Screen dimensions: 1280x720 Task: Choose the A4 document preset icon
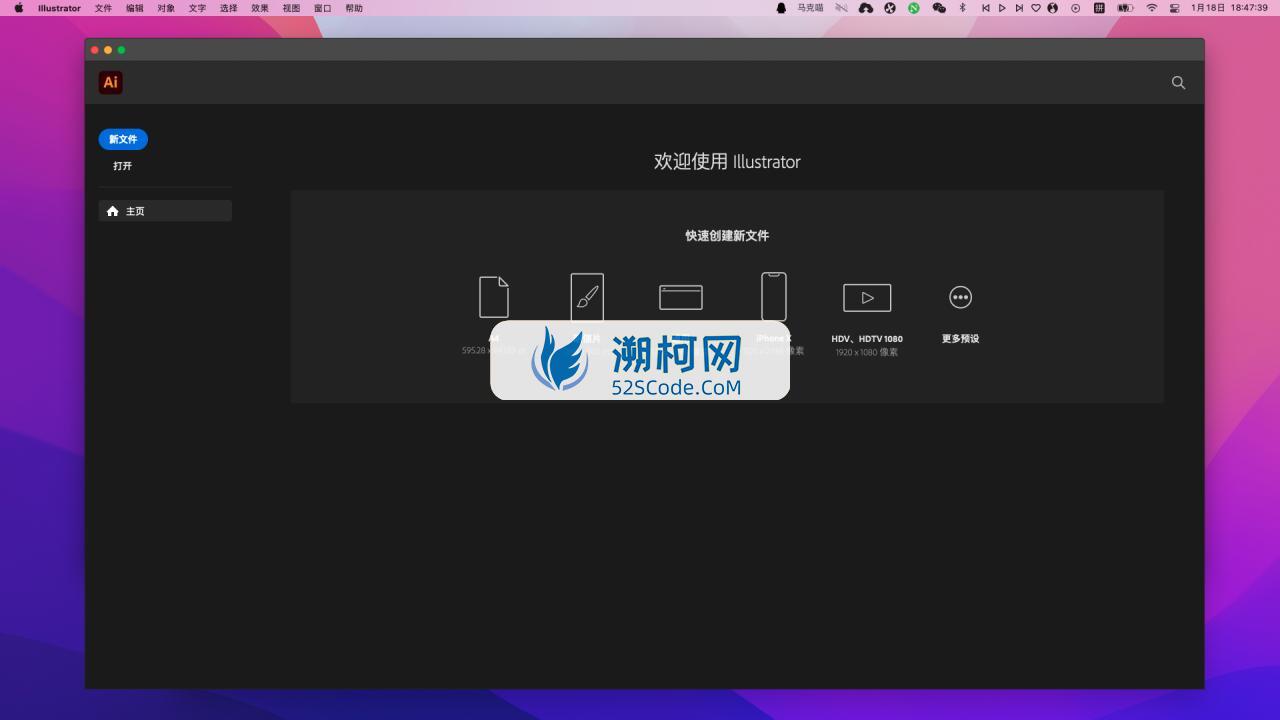click(x=494, y=297)
